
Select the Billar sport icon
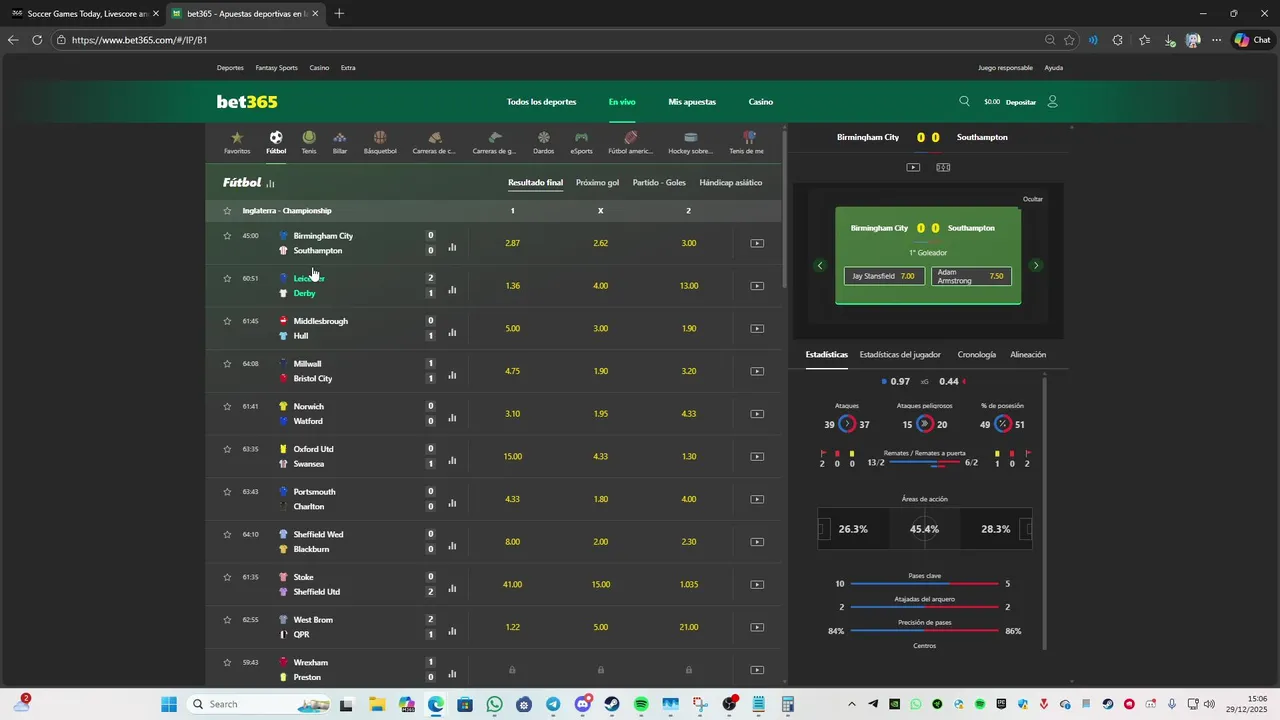coord(340,143)
